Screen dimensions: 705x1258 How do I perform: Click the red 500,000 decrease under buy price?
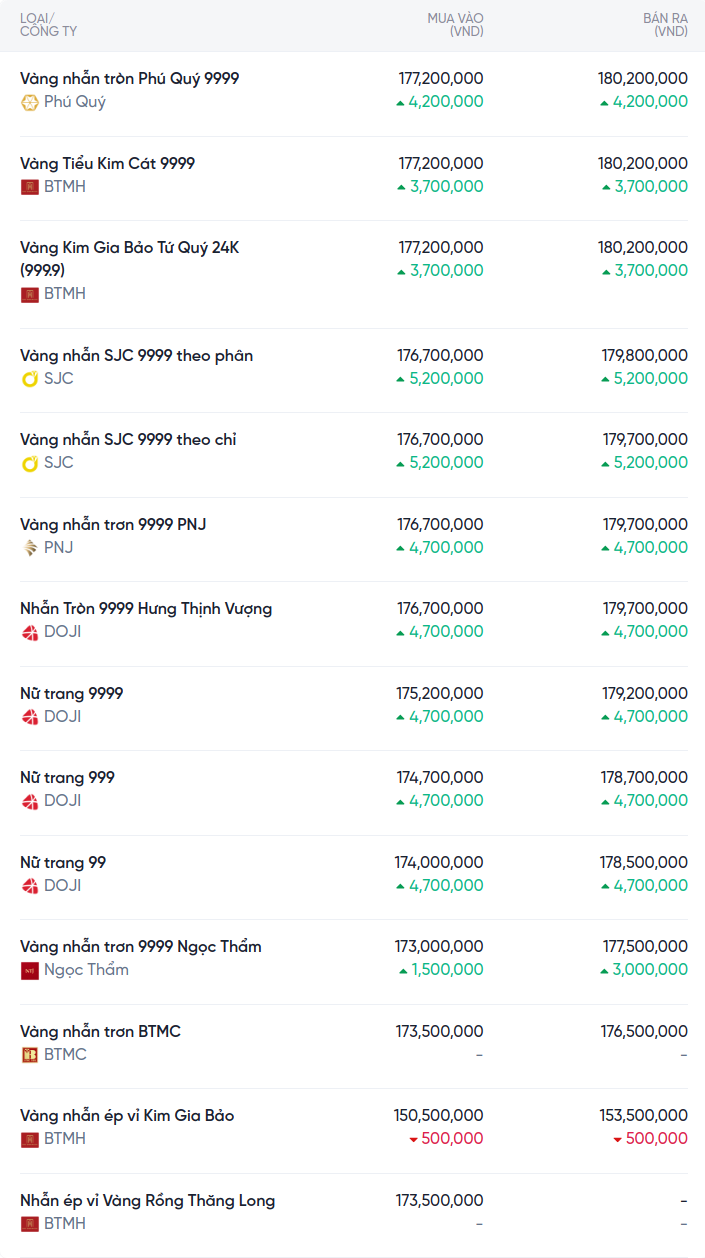tap(446, 1139)
